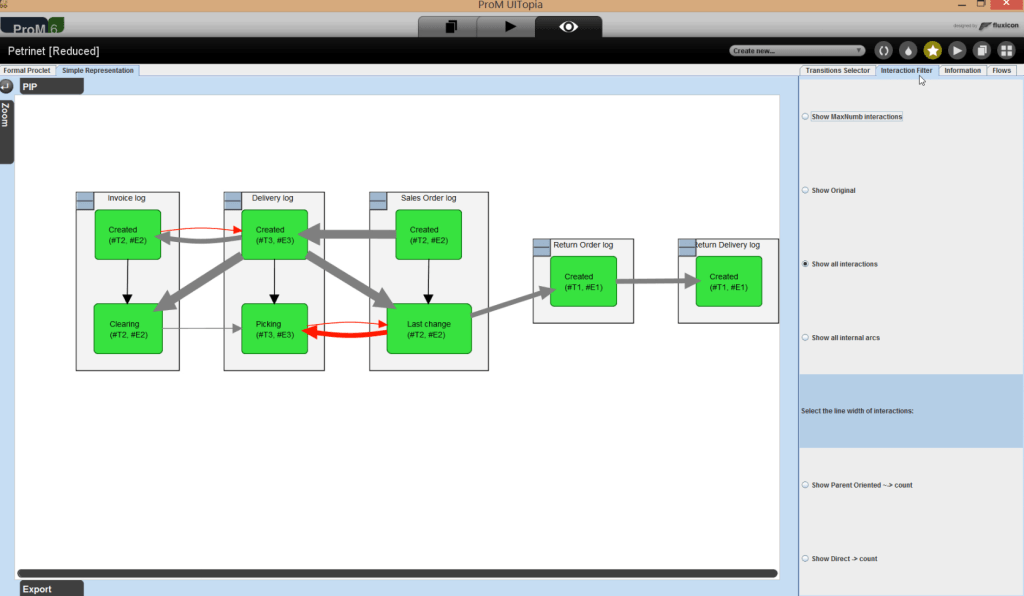Viewport: 1024px width, 596px height.
Task: Collapse the Sales Order log proclet box
Action: (x=378, y=200)
